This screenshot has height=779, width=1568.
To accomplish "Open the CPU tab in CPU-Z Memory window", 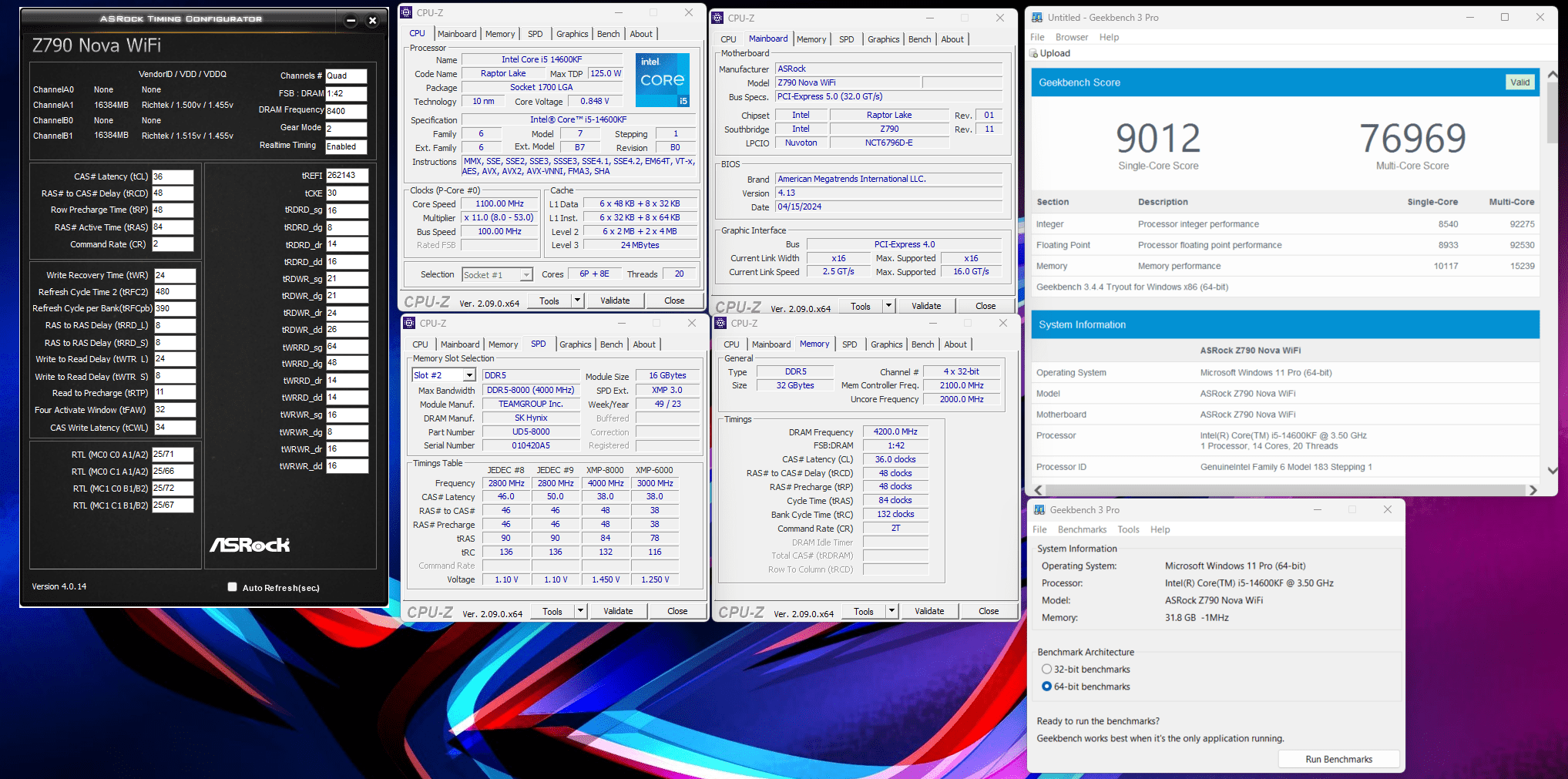I will 731,344.
